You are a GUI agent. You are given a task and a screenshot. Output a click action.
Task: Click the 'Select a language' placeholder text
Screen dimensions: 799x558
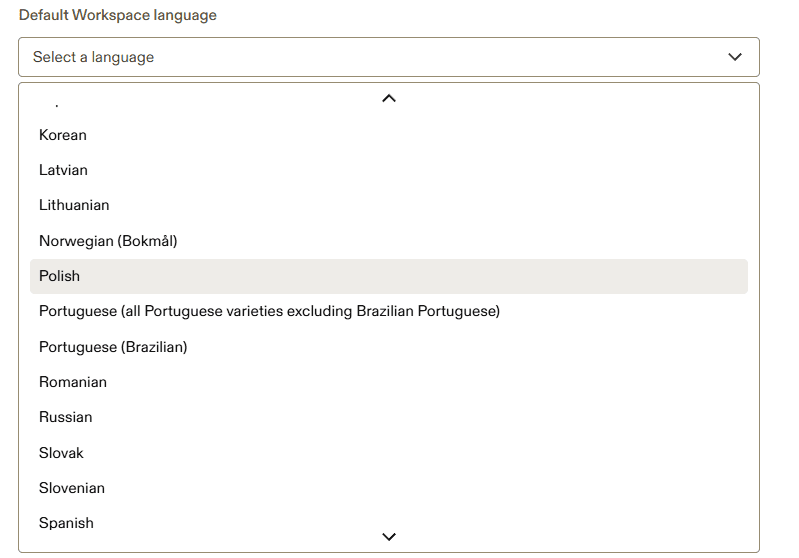click(93, 57)
